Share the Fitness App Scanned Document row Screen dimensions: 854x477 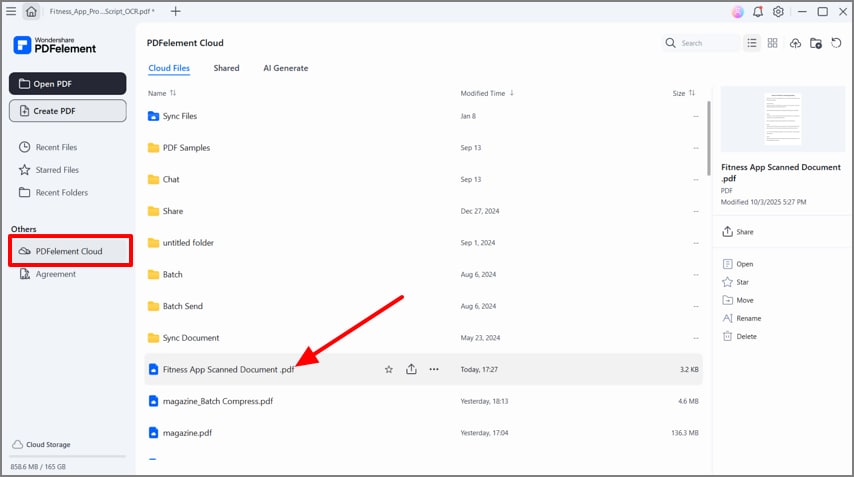tap(411, 369)
